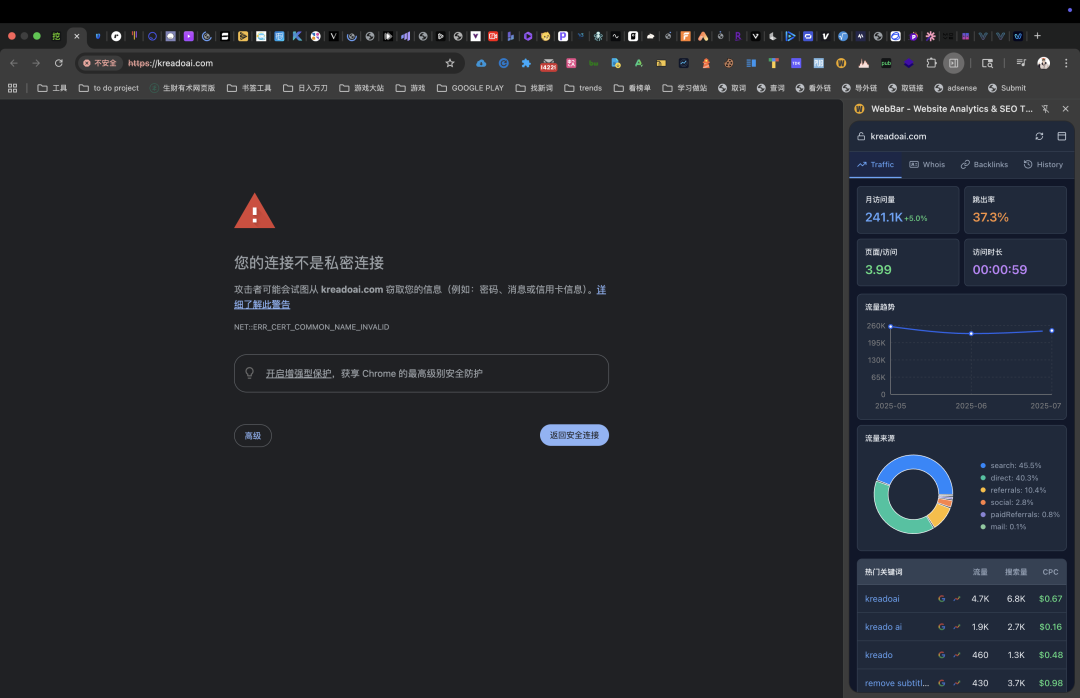This screenshot has height=698, width=1080.
Task: Click the blue cloud download extension icon
Action: click(x=481, y=63)
